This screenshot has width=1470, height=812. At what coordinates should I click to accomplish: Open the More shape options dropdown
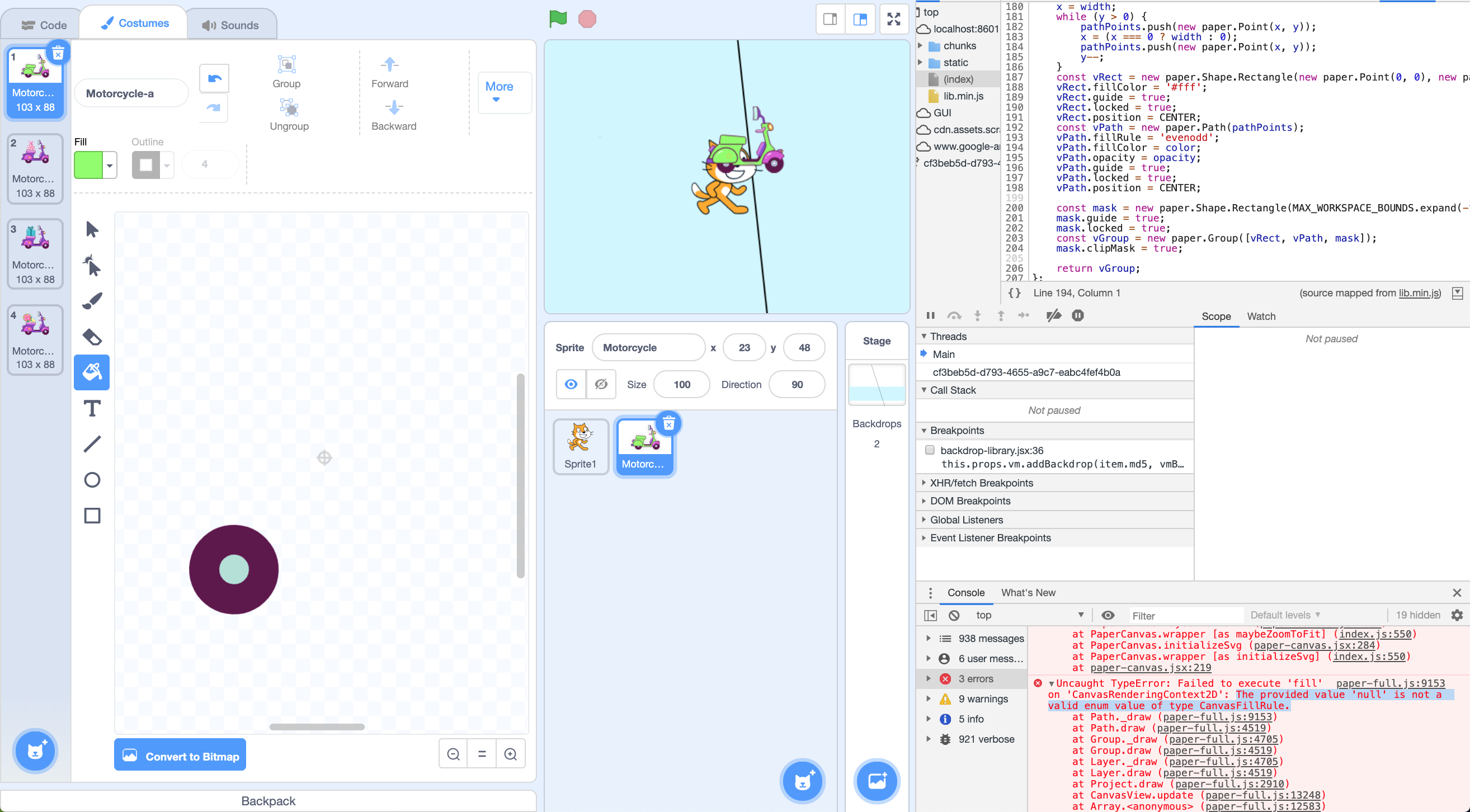tap(500, 93)
